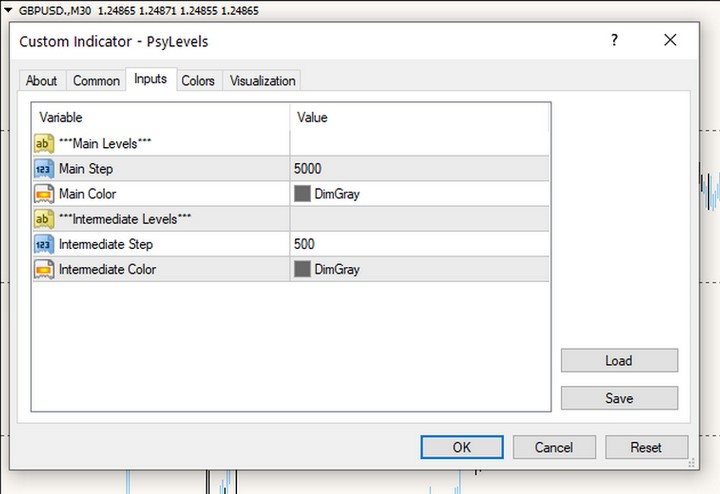Select the Intermediate Step variable label

pyautogui.click(x=106, y=244)
